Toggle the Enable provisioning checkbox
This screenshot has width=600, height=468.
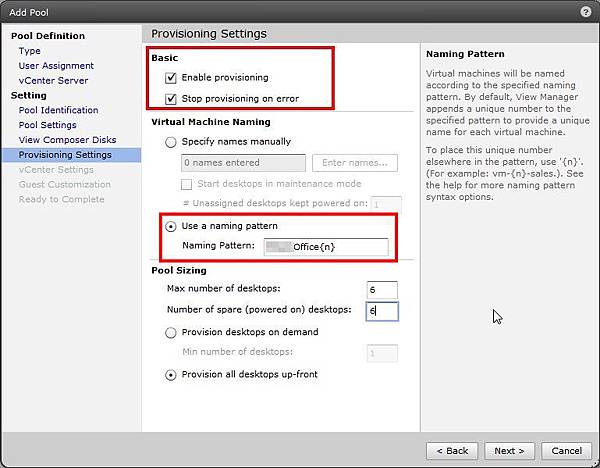170,78
